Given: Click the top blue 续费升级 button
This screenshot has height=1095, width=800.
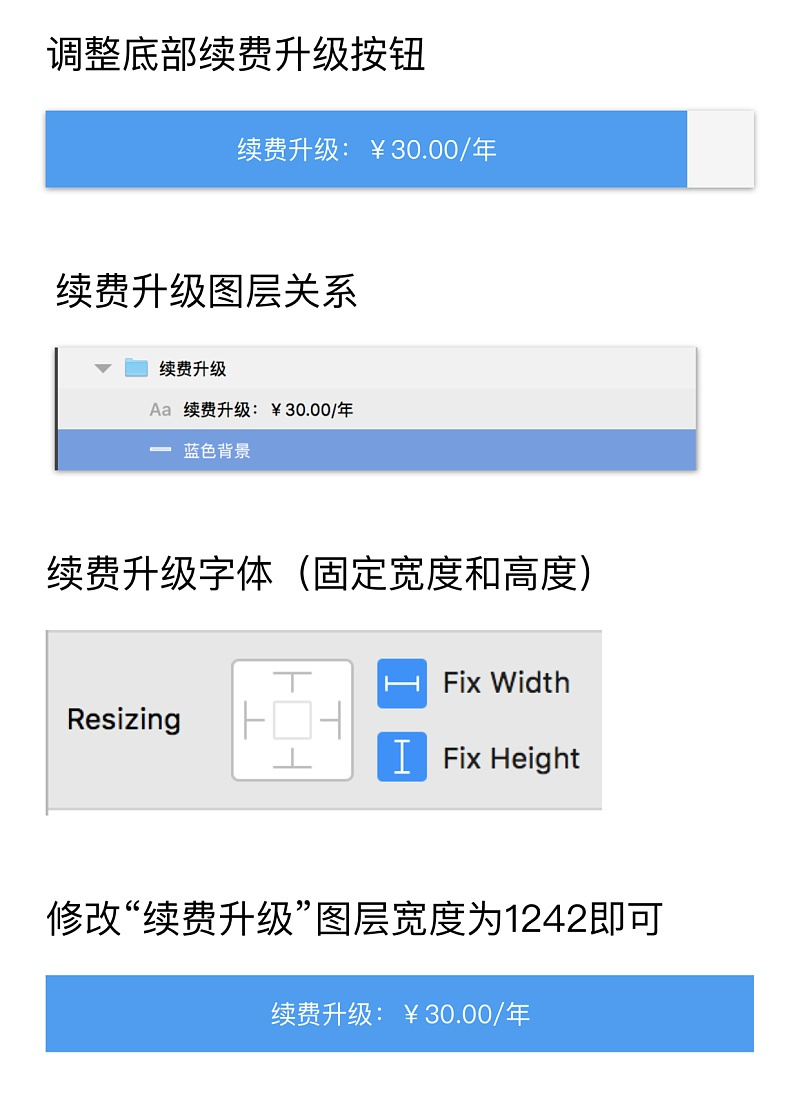Looking at the screenshot, I should click(x=366, y=149).
